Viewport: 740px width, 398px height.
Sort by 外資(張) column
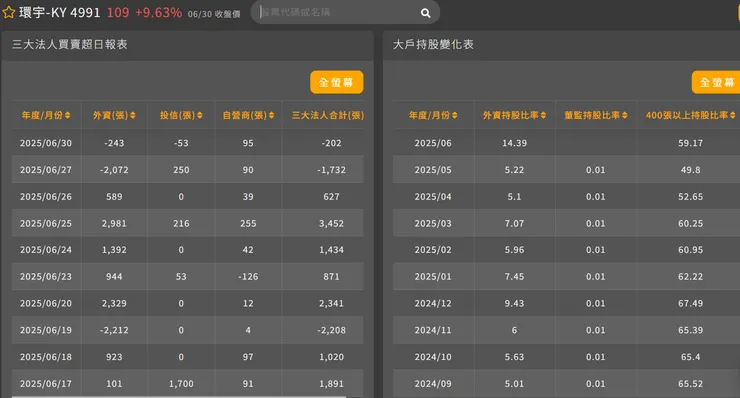pyautogui.click(x=114, y=115)
